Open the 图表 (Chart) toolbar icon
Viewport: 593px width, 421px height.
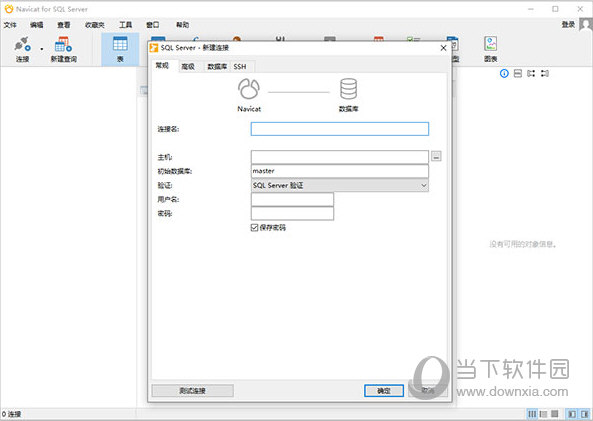[x=491, y=44]
